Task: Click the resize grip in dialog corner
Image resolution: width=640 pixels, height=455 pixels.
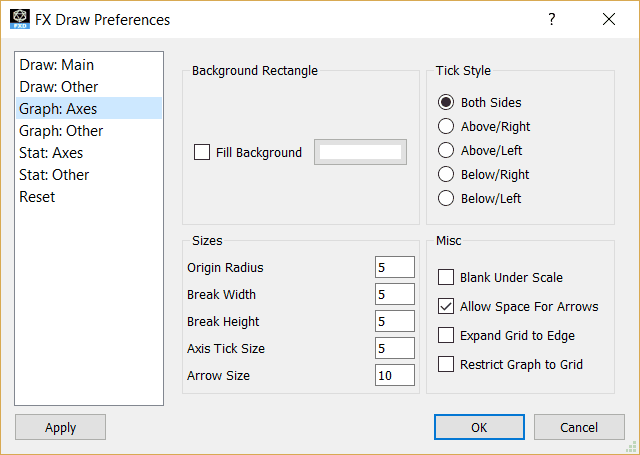Action: [631, 447]
